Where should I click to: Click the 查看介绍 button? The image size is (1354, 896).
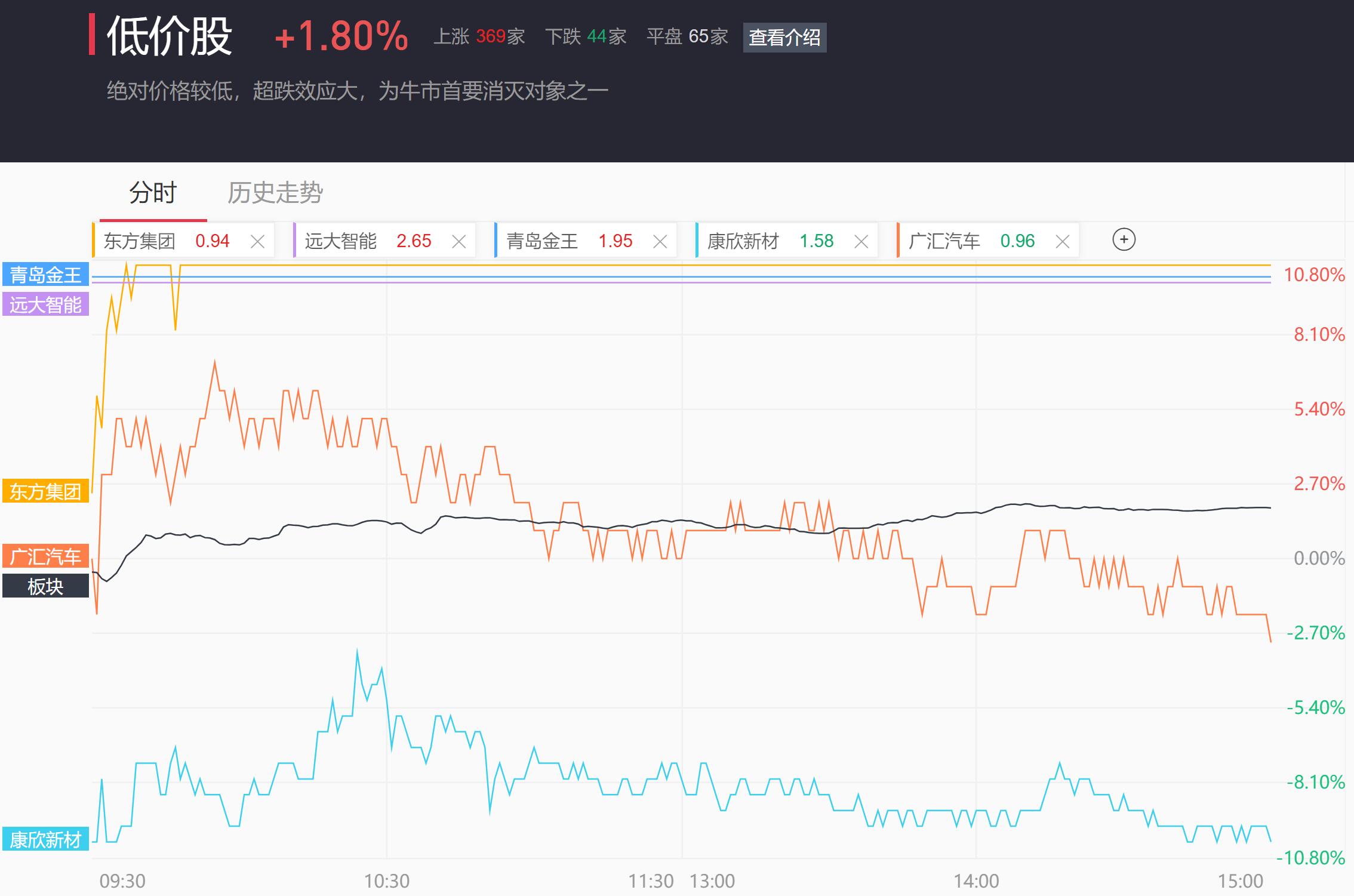pyautogui.click(x=784, y=38)
